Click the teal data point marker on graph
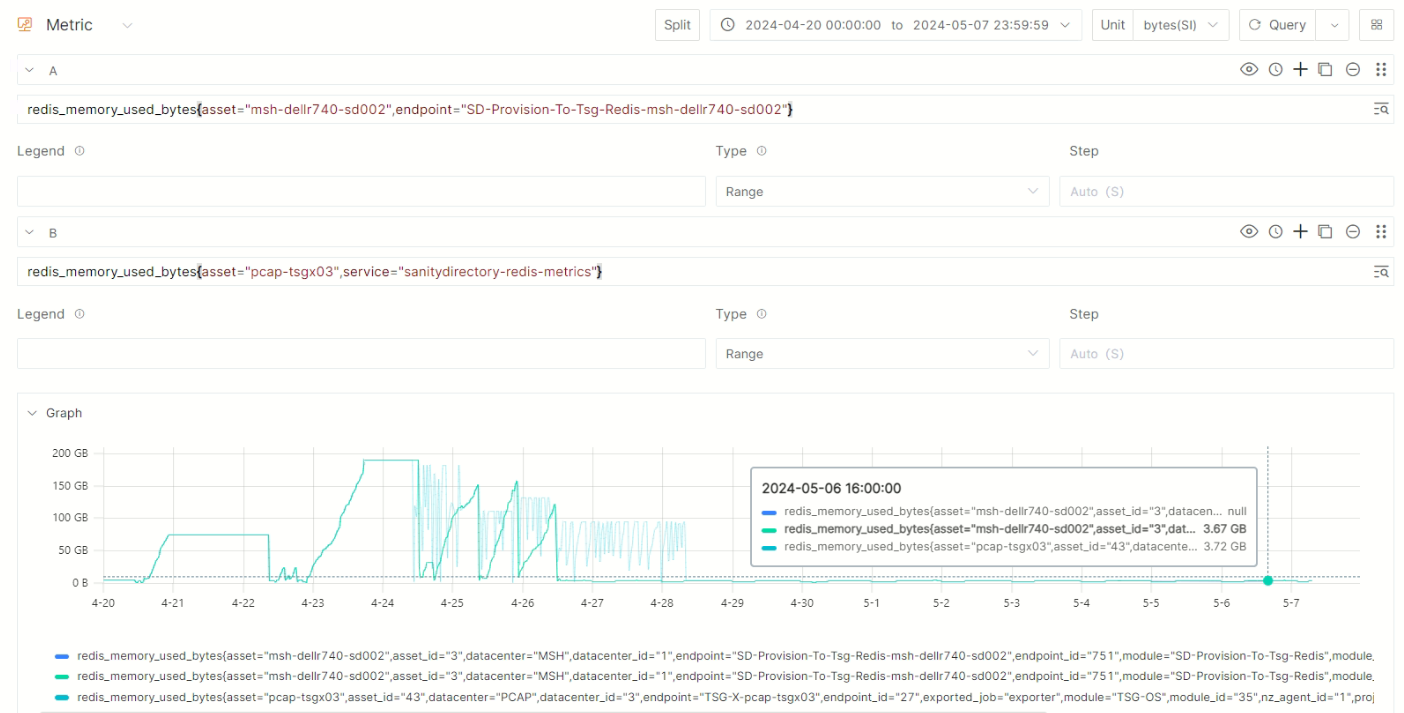The height and width of the screenshot is (713, 1404). click(1268, 580)
